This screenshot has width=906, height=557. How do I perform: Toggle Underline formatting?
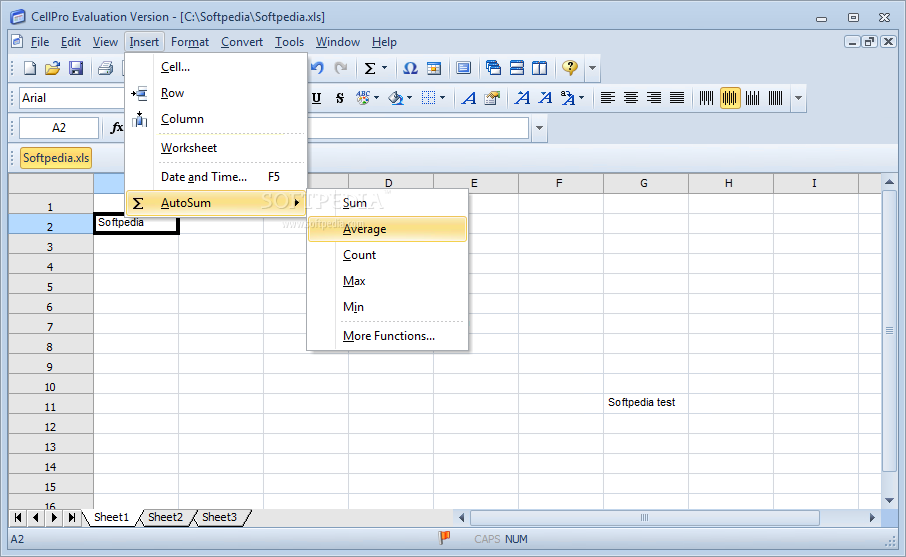316,98
